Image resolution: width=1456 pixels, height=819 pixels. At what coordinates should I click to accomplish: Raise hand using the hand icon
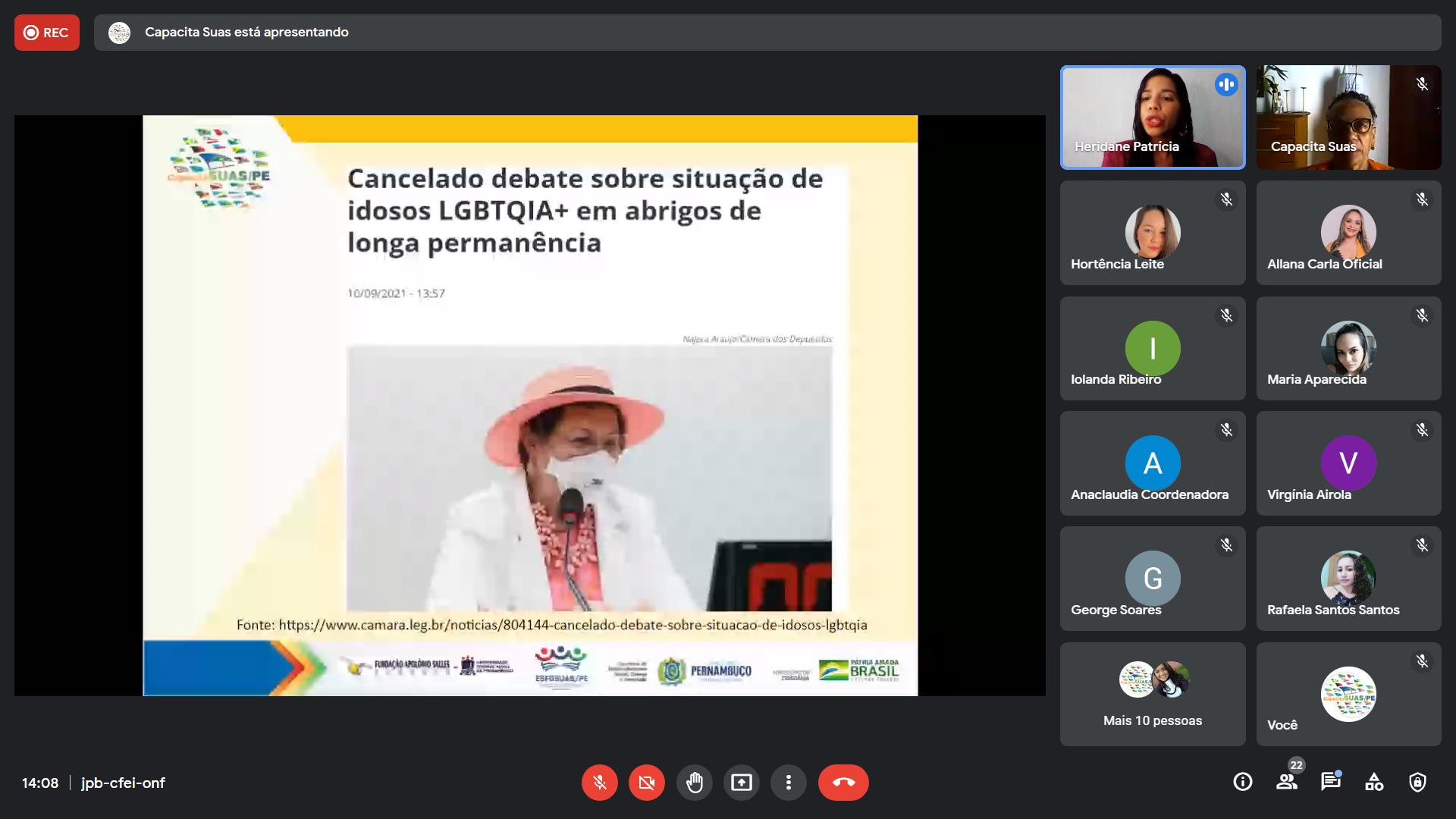[694, 783]
